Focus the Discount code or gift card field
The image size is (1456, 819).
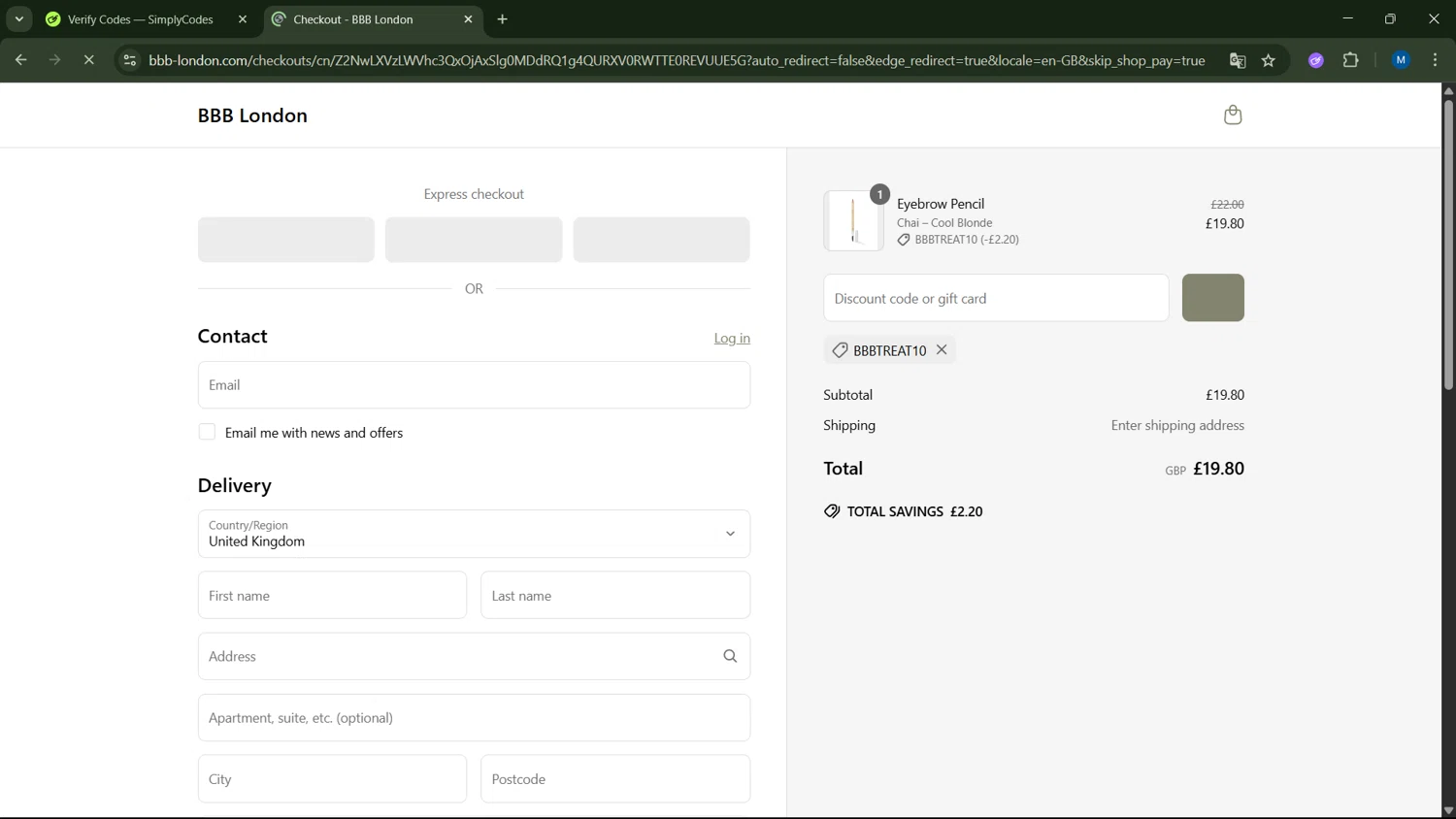996,298
